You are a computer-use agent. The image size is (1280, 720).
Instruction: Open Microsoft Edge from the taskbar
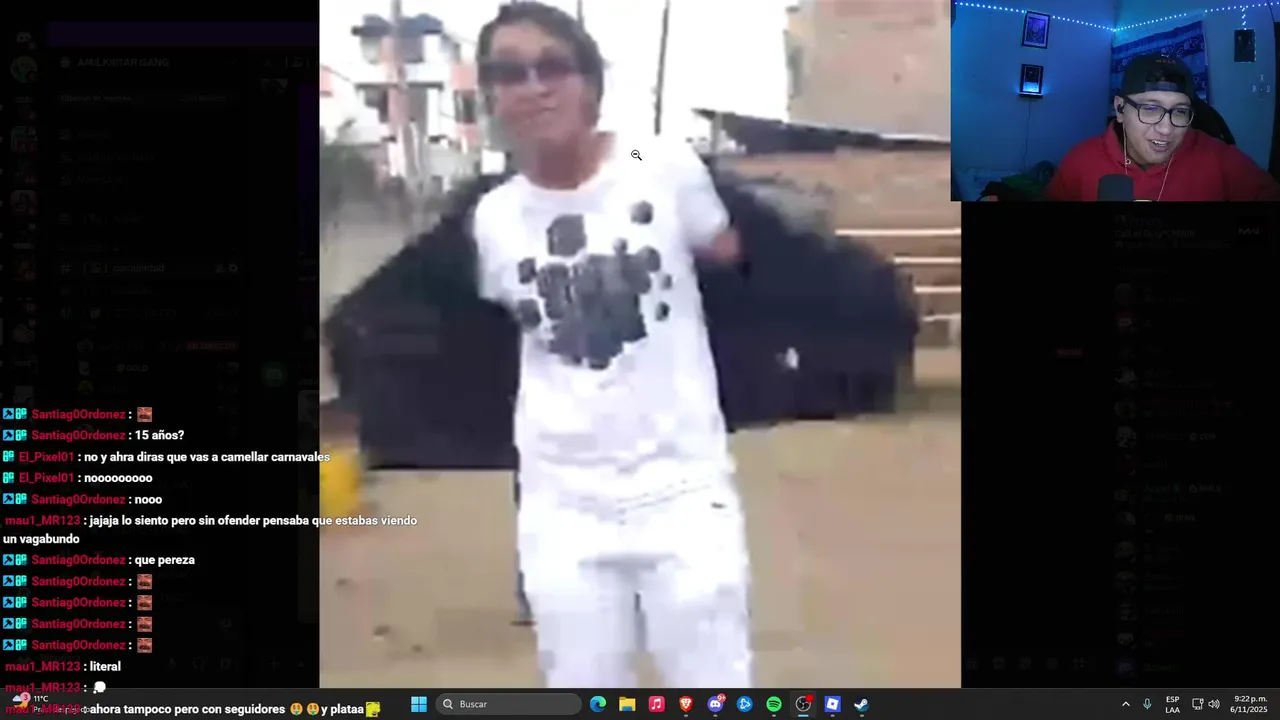coord(598,704)
